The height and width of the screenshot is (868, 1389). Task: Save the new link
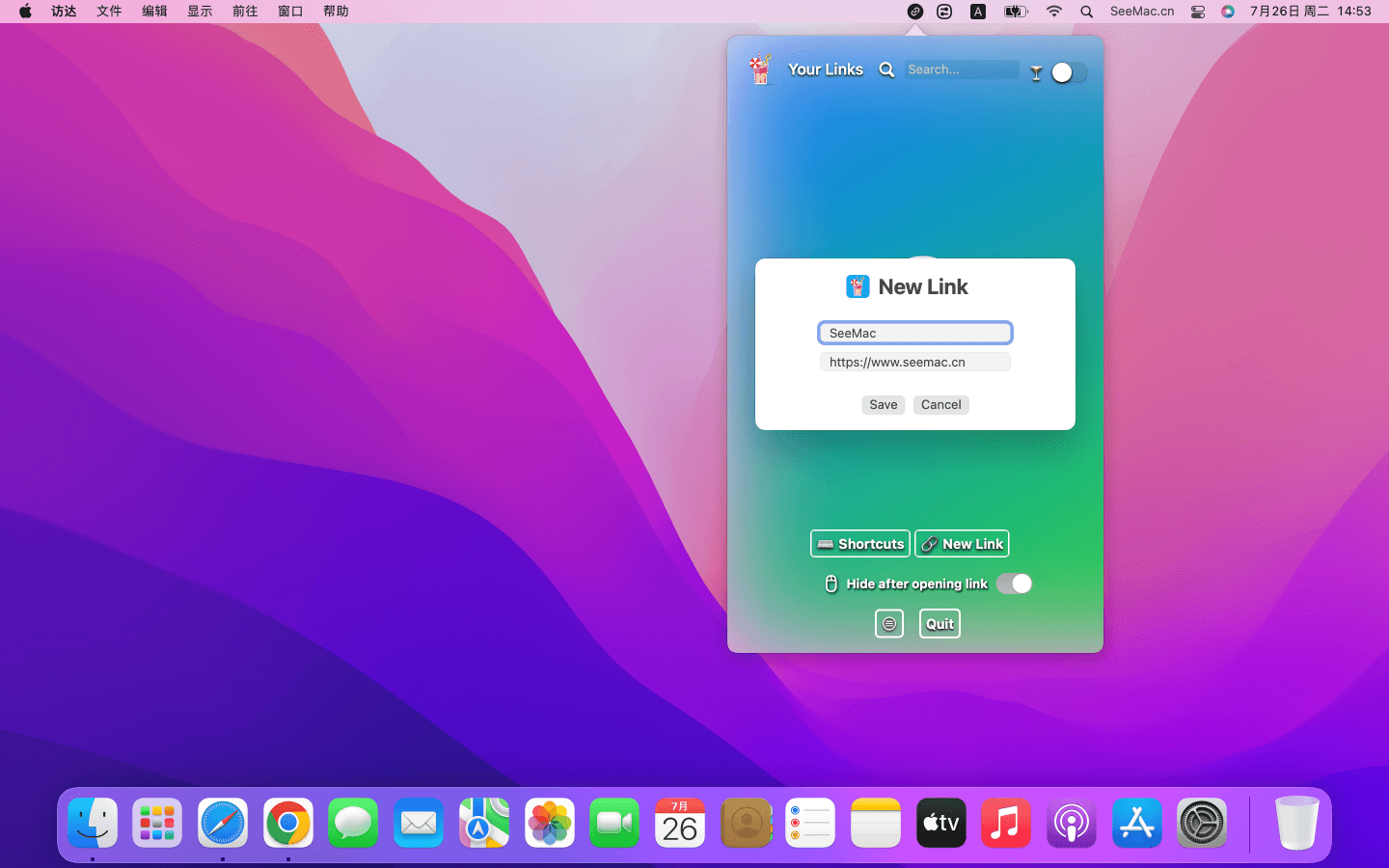pyautogui.click(x=883, y=405)
